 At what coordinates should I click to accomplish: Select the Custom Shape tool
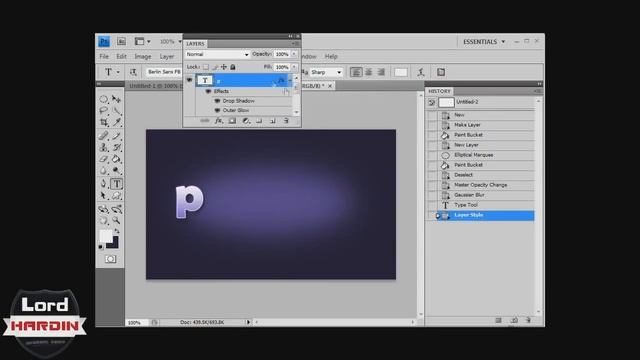117,196
